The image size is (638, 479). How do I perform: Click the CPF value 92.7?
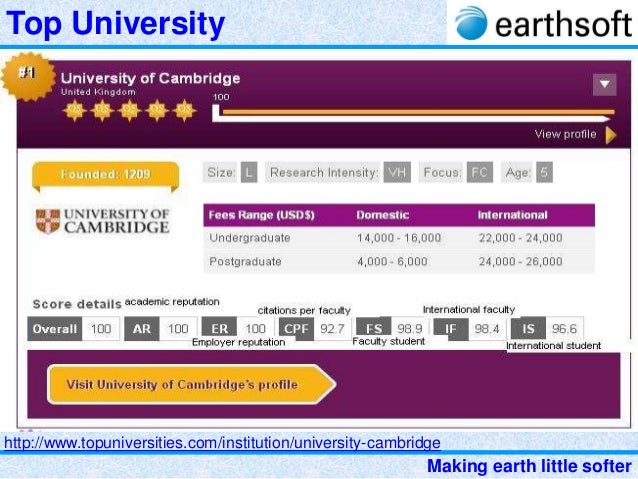click(332, 329)
